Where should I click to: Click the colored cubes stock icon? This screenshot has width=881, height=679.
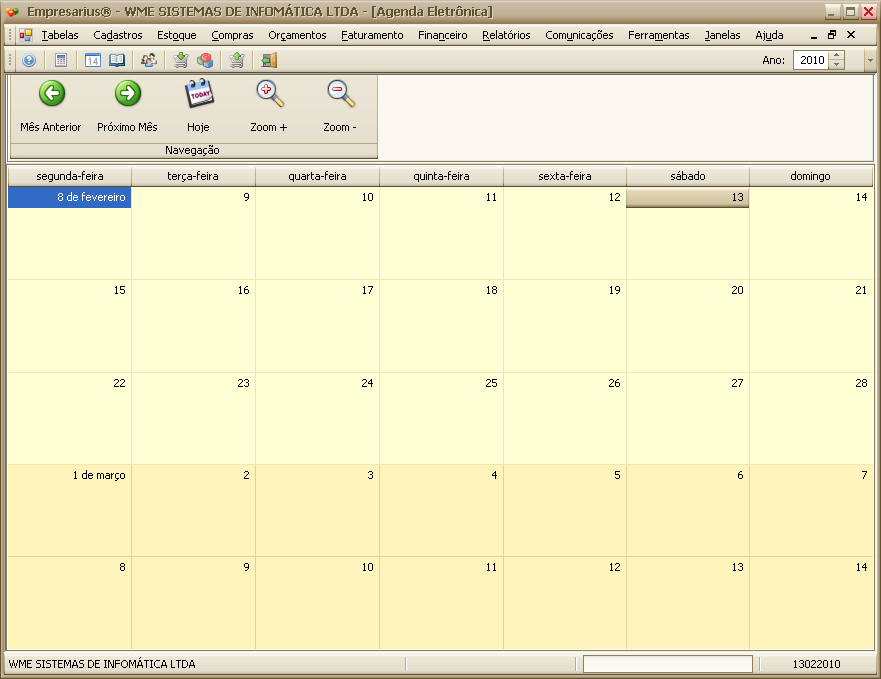click(x=205, y=60)
